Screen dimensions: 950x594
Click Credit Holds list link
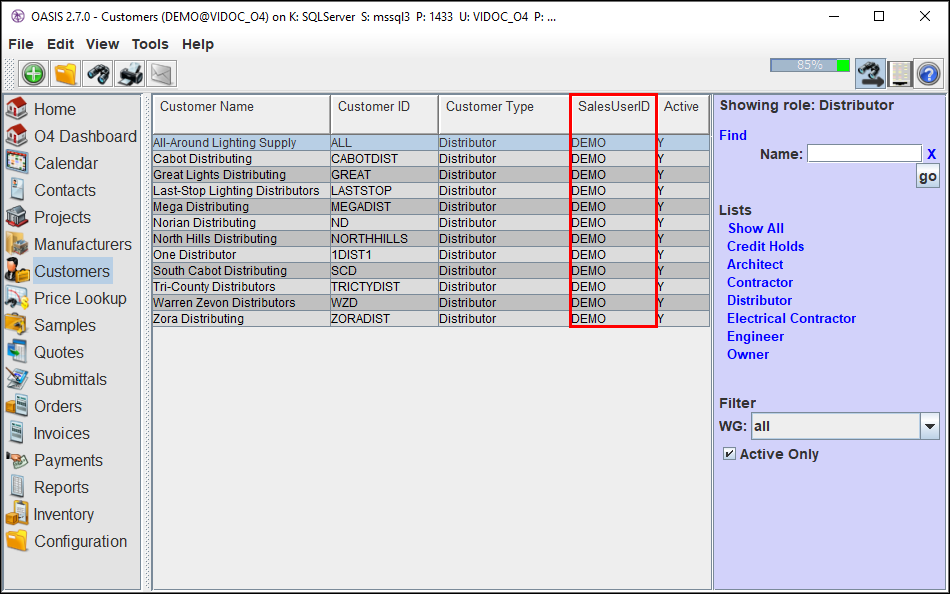pyautogui.click(x=765, y=246)
